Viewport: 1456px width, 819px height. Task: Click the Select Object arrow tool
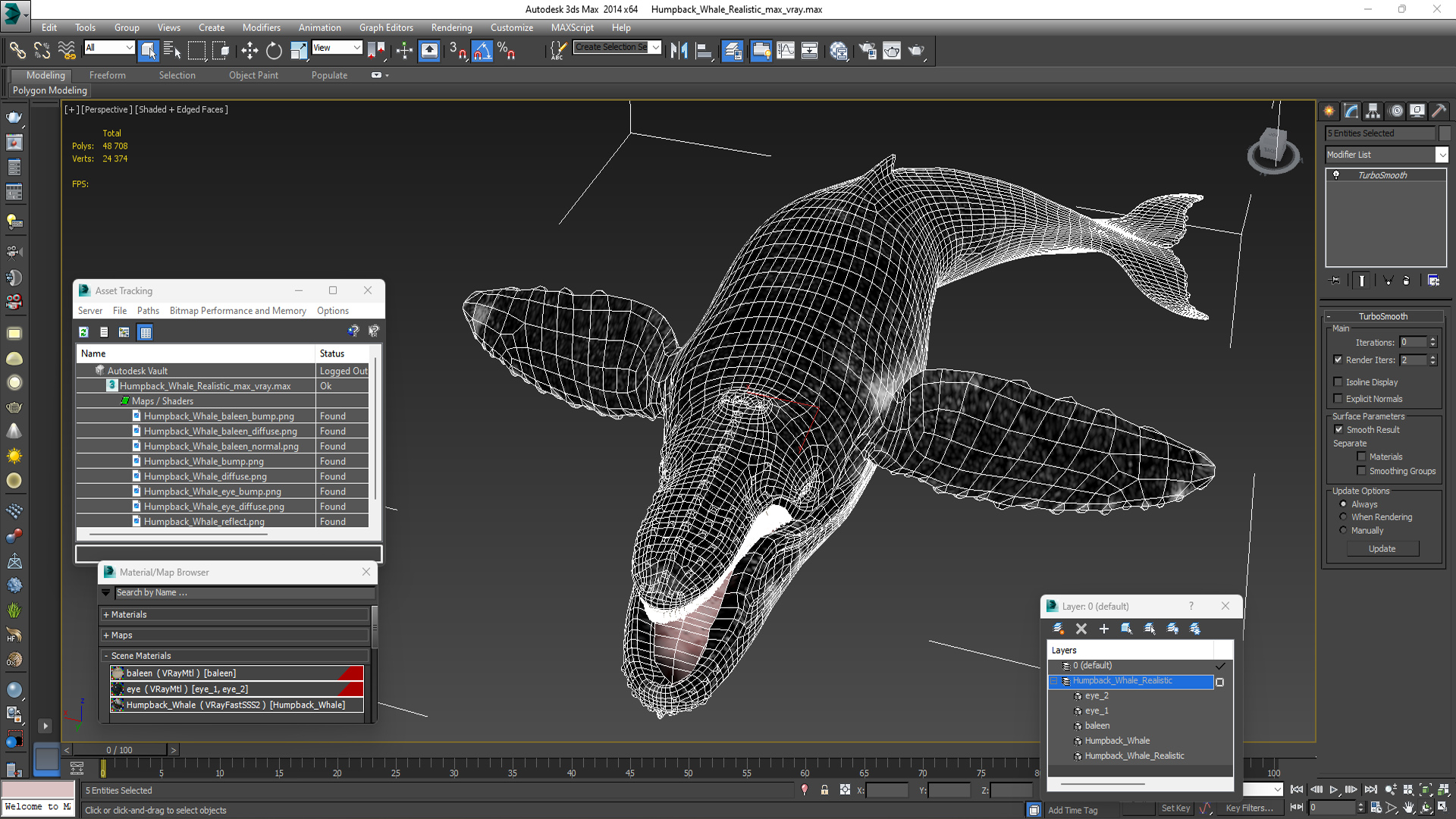(x=149, y=51)
